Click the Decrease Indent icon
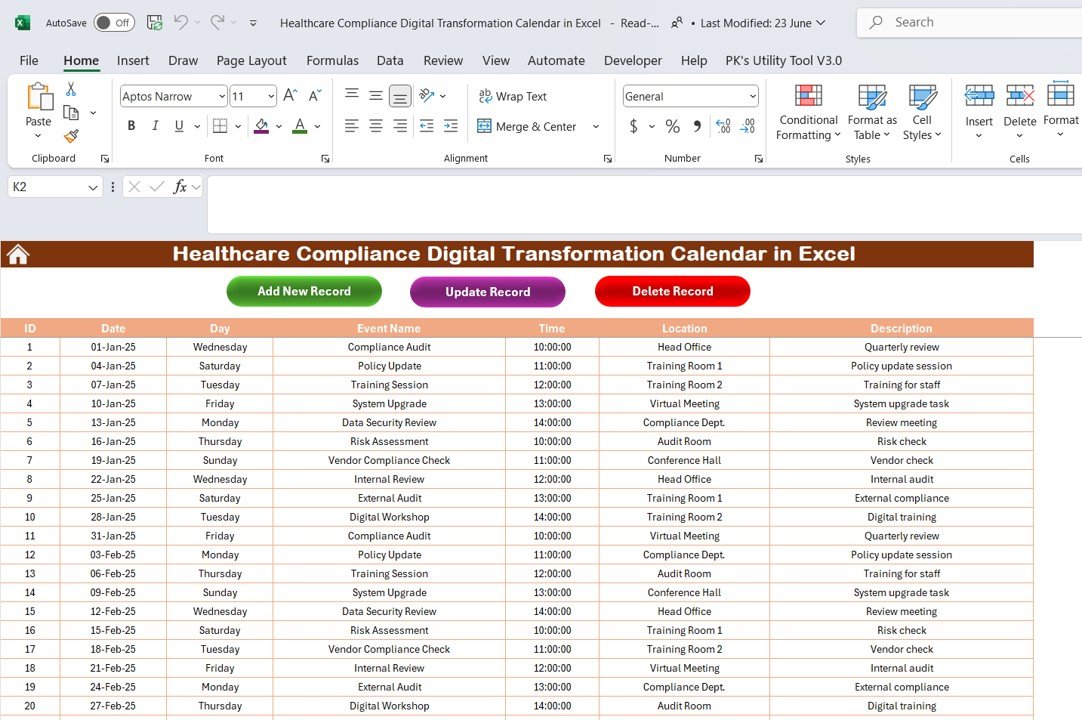 click(427, 126)
